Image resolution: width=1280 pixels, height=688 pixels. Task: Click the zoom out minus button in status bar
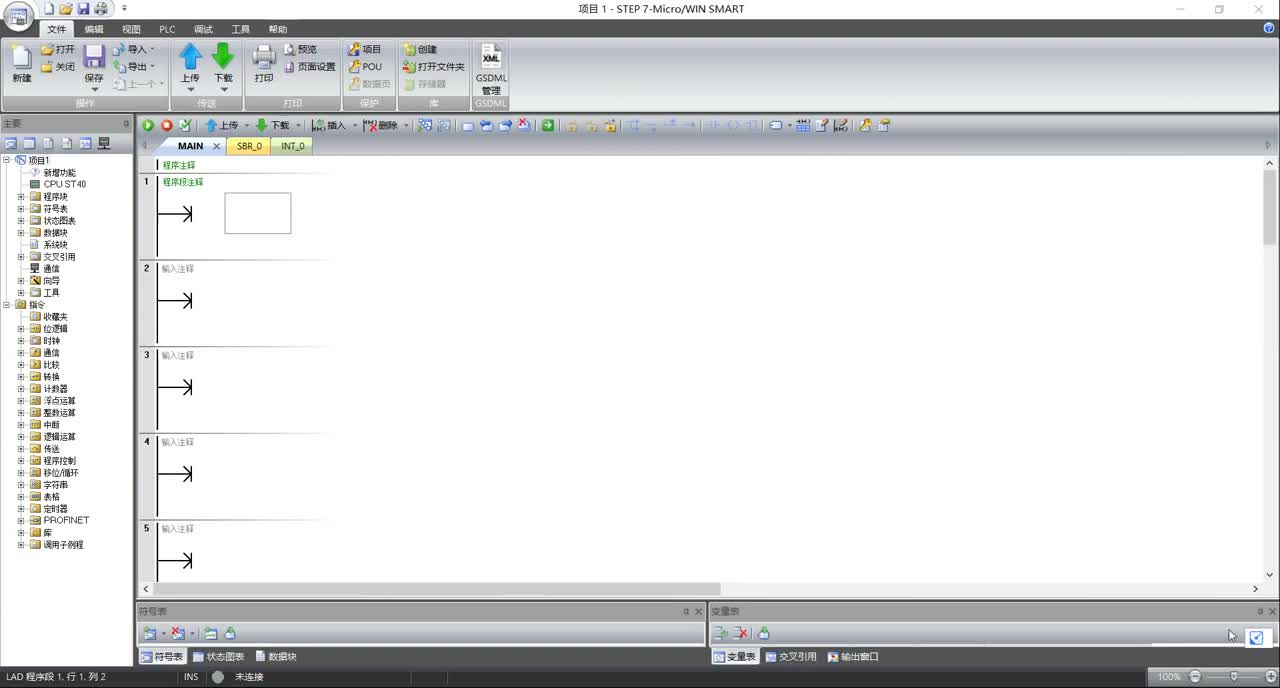(1195, 677)
